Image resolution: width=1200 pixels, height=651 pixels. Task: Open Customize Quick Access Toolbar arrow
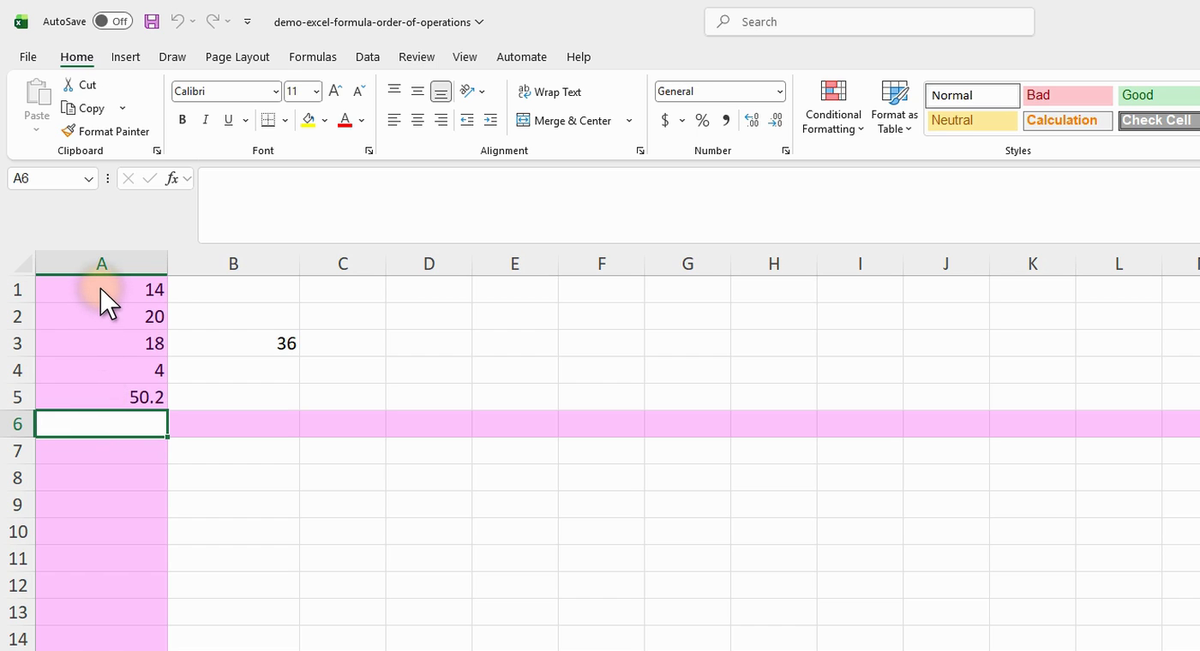pos(247,21)
